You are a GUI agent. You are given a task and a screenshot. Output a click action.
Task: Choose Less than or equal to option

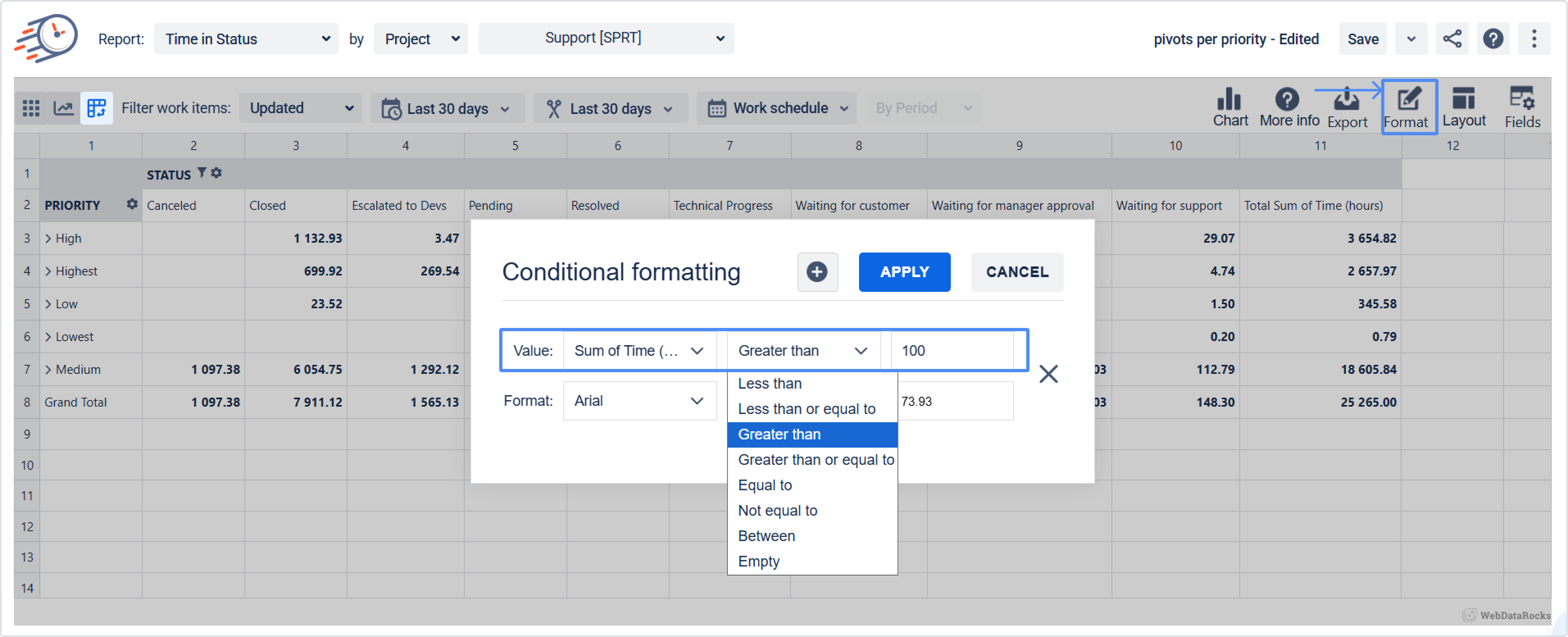[806, 409]
